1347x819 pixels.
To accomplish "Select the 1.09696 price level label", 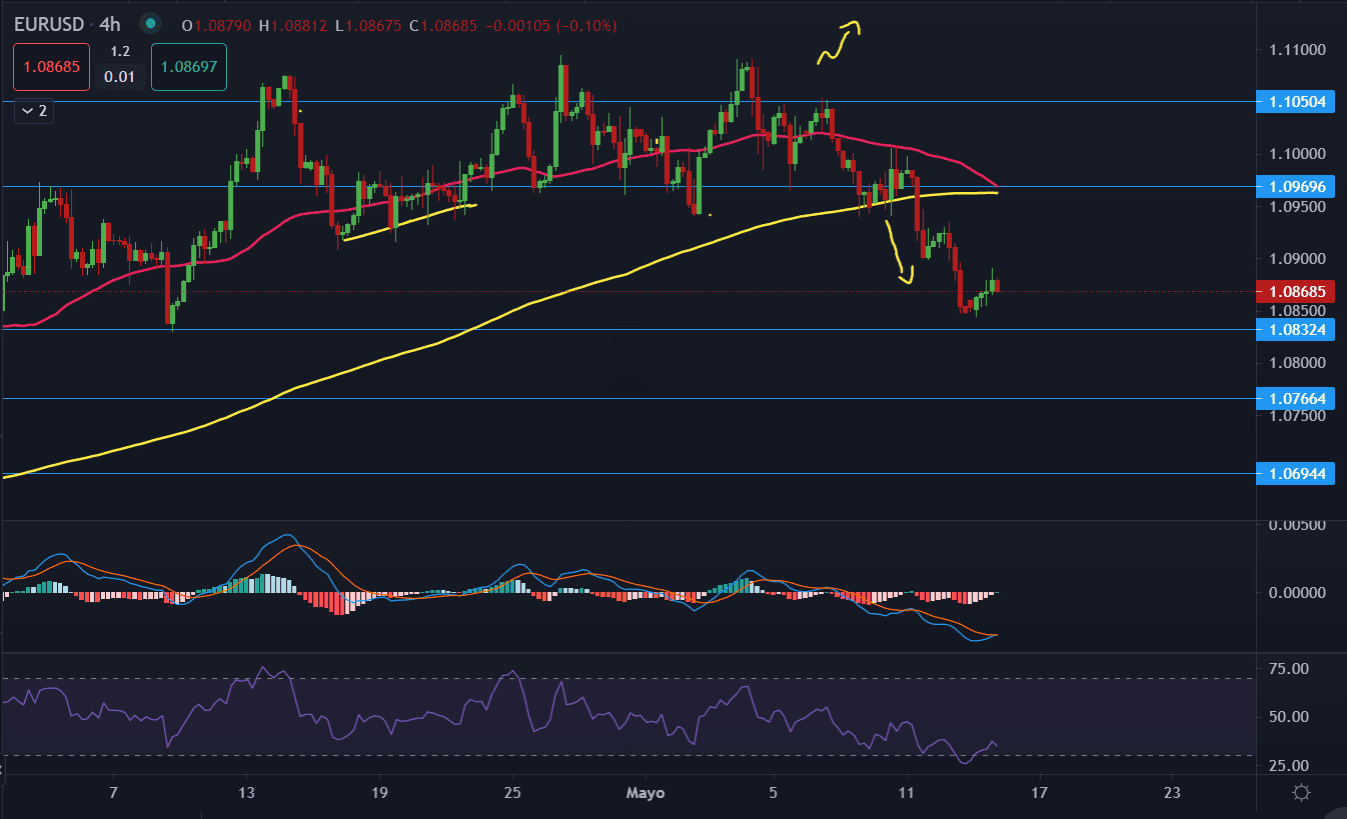I will pos(1297,187).
